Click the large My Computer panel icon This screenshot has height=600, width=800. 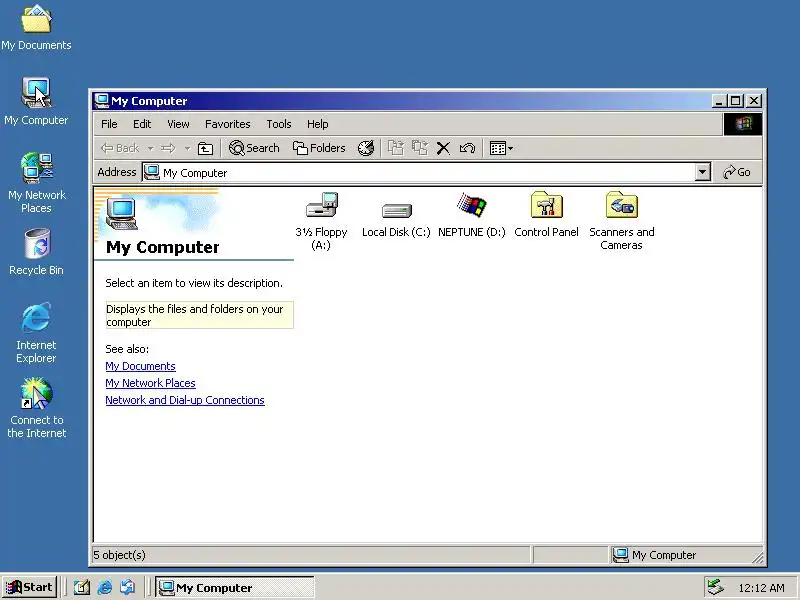[121, 213]
